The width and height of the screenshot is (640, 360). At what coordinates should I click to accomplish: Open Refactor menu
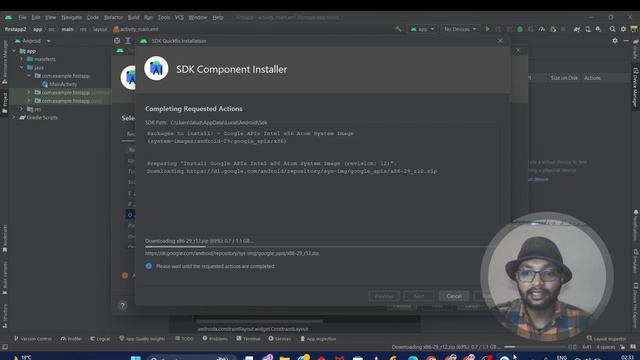(113, 18)
